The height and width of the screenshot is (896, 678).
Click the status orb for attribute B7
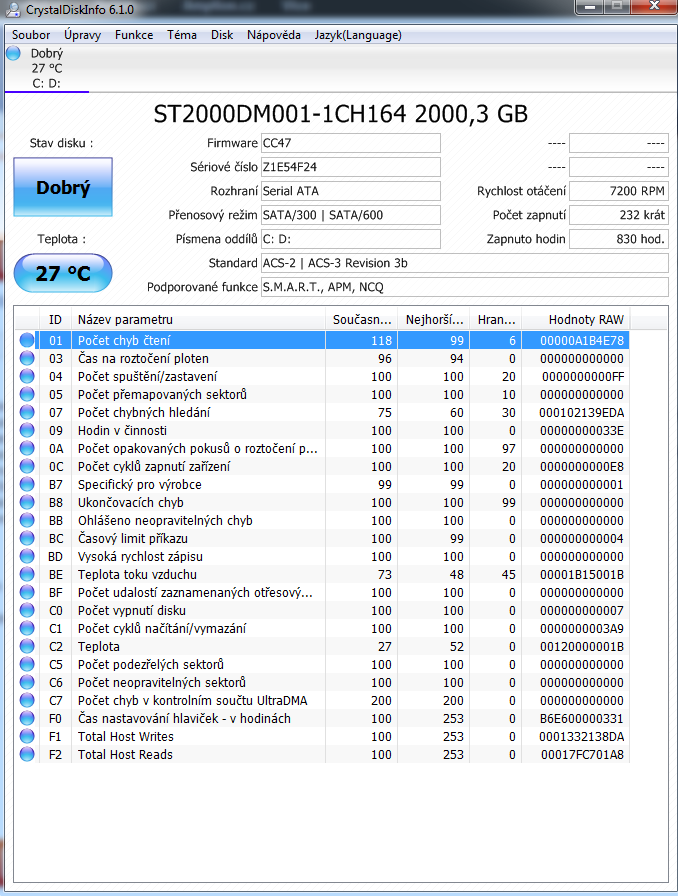point(27,485)
